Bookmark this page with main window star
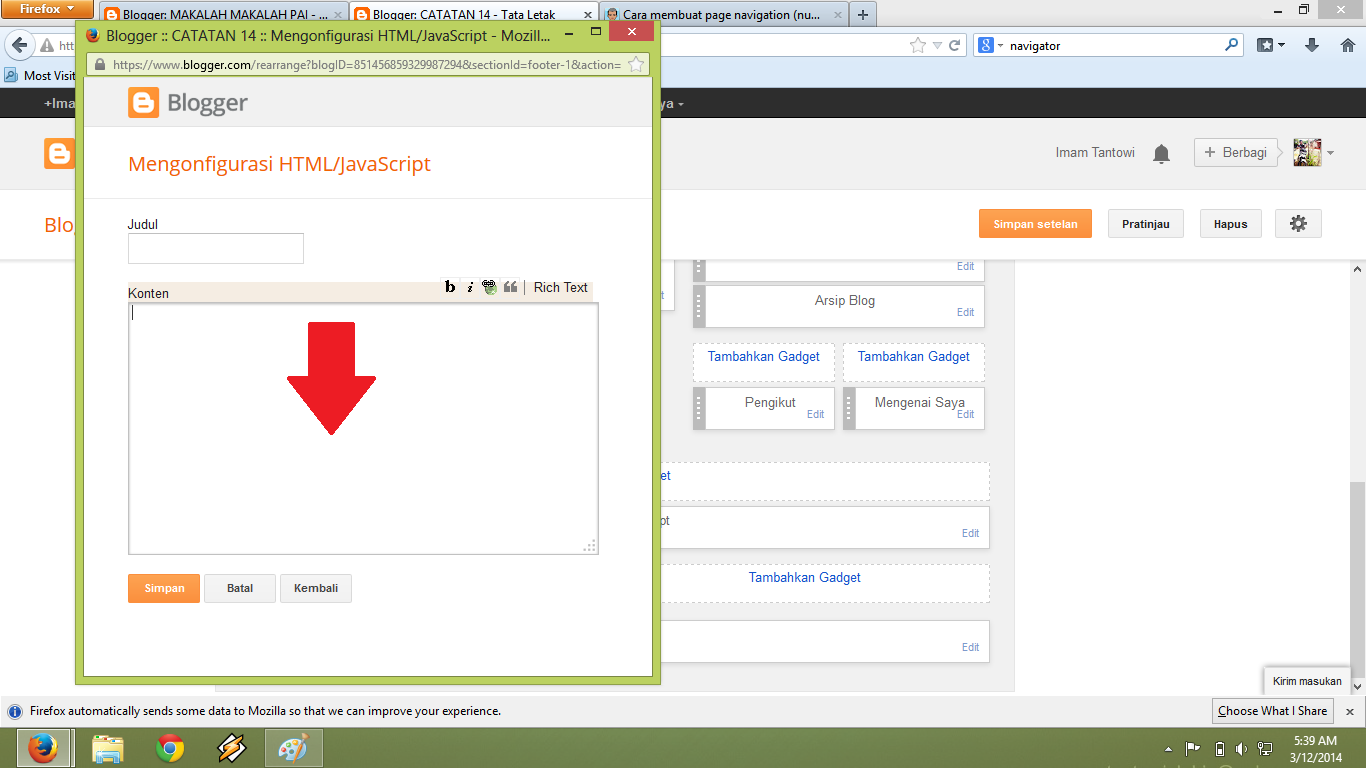The height and width of the screenshot is (768, 1366). click(918, 45)
